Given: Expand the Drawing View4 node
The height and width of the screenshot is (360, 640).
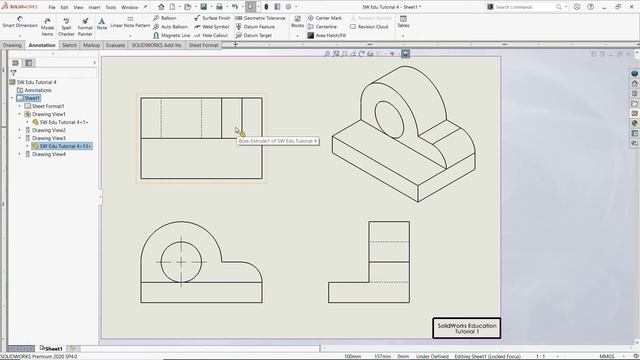Looking at the screenshot, I should [20, 154].
